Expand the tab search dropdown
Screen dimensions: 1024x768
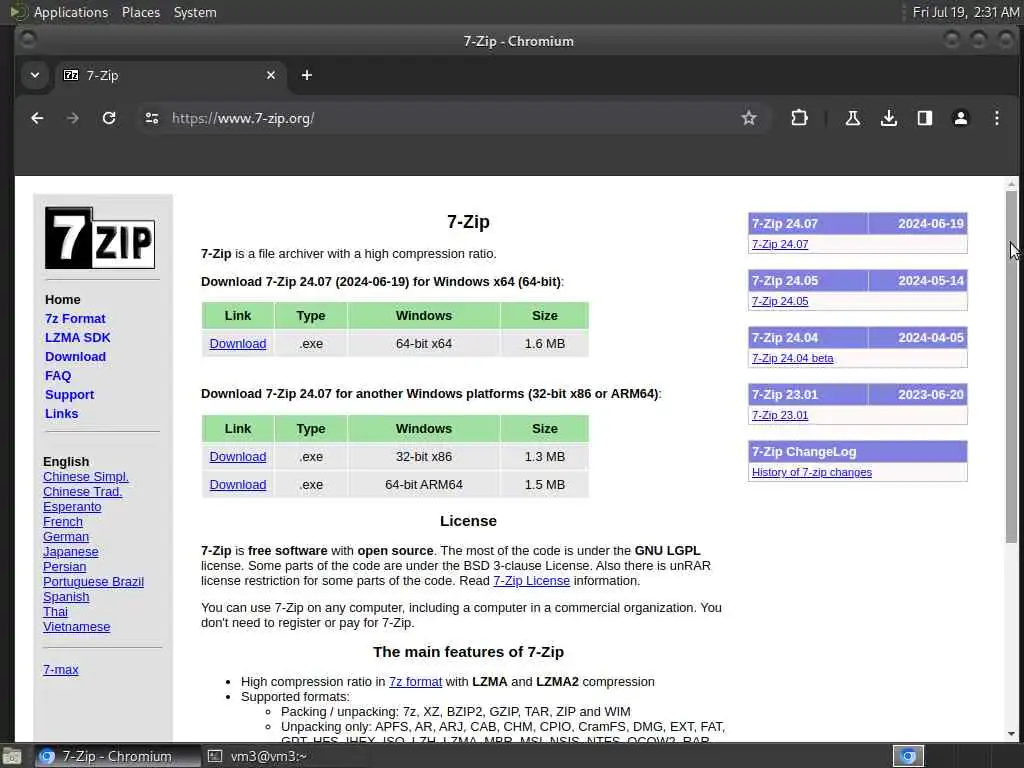(35, 75)
